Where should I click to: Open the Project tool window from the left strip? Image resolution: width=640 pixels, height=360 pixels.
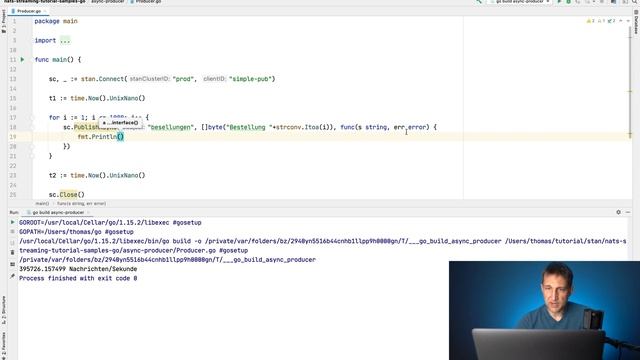pos(4,21)
